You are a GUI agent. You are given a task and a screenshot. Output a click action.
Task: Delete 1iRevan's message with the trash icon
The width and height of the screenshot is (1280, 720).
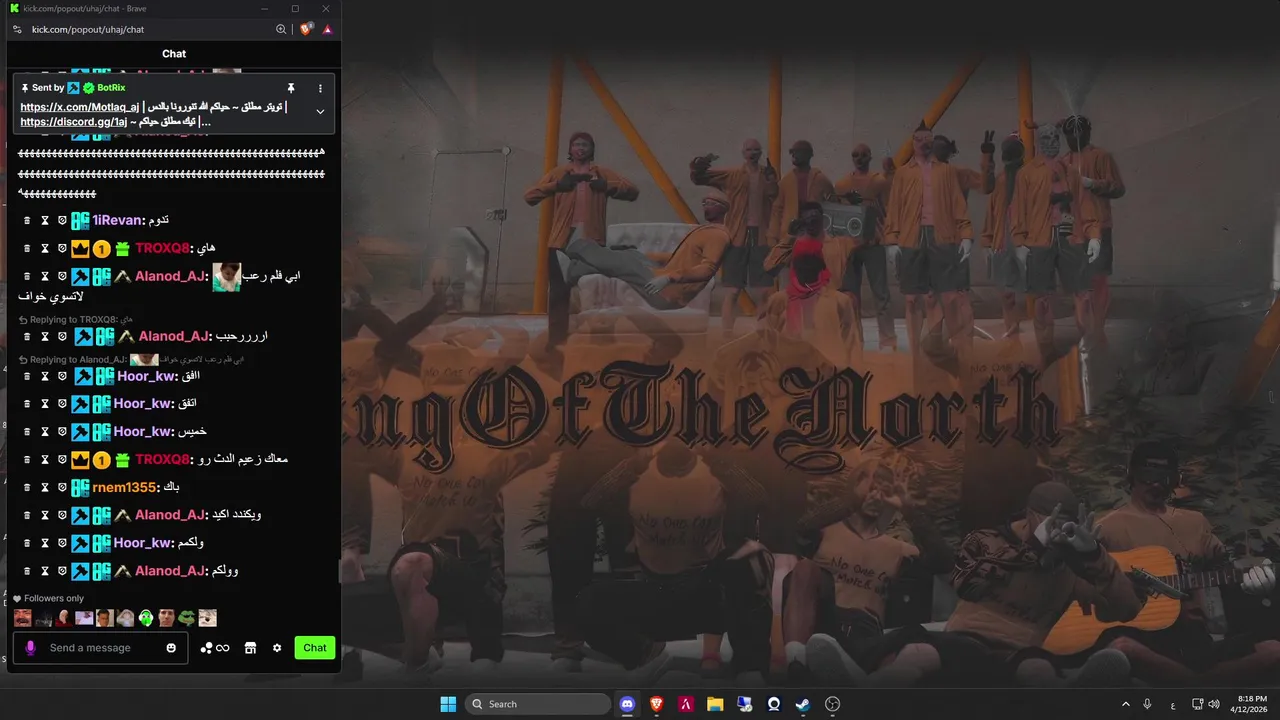tap(28, 220)
